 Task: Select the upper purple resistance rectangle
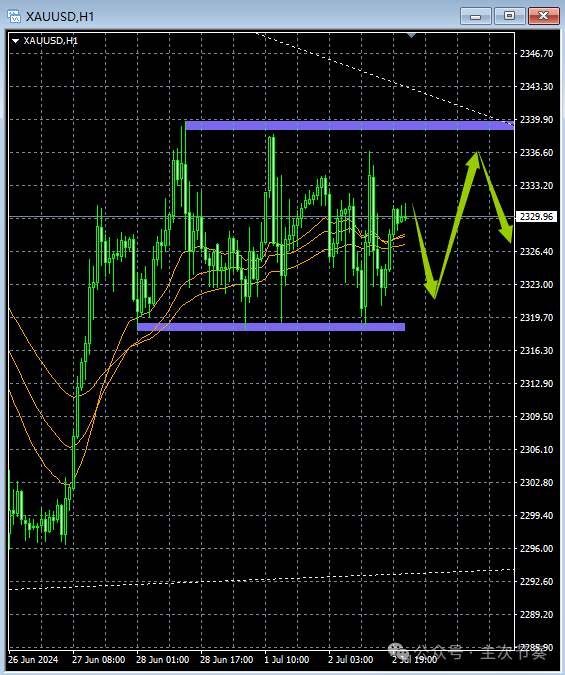click(x=349, y=126)
